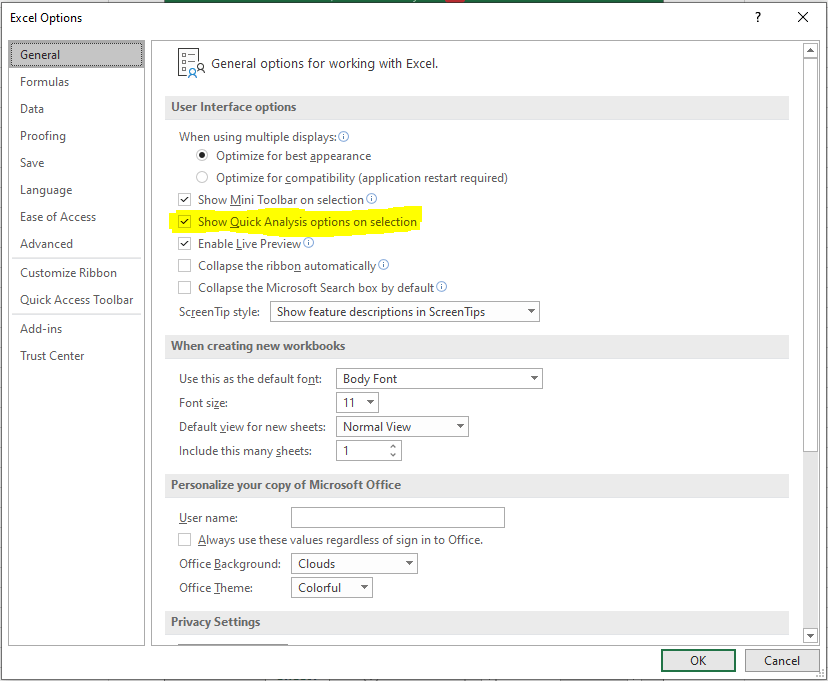The height and width of the screenshot is (681, 828).
Task: Open the Customize Ribbon category
Action: pos(77,273)
